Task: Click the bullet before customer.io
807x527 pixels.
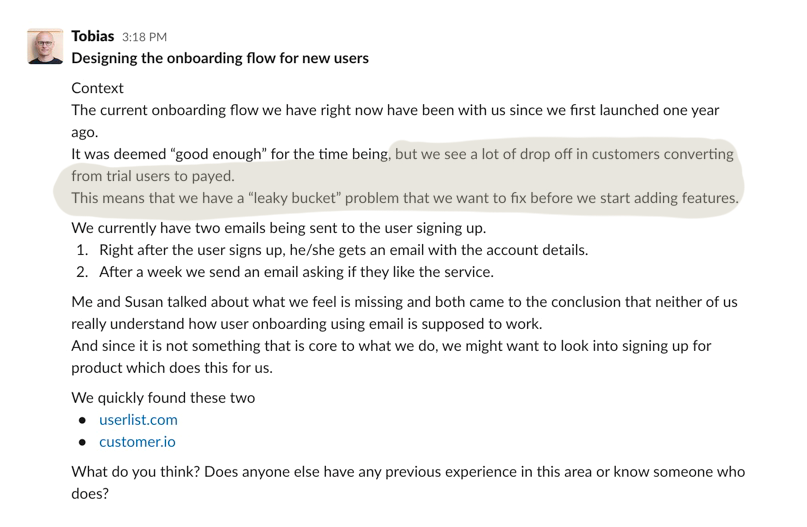Action: click(x=82, y=443)
